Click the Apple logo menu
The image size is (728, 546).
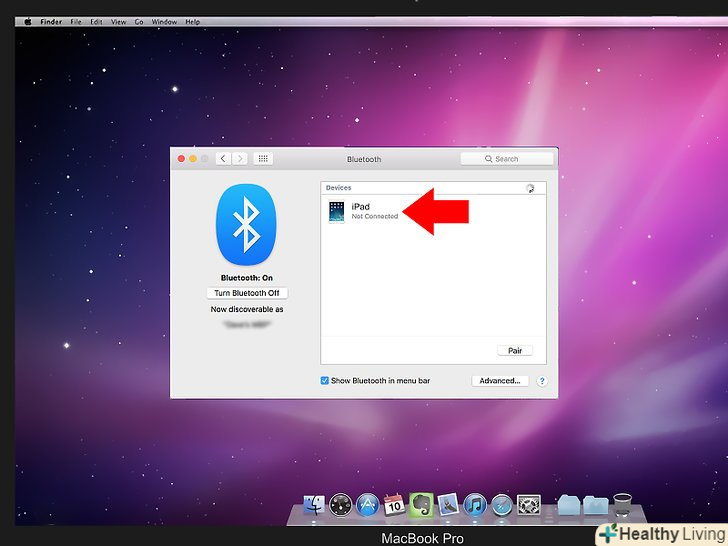coord(28,21)
